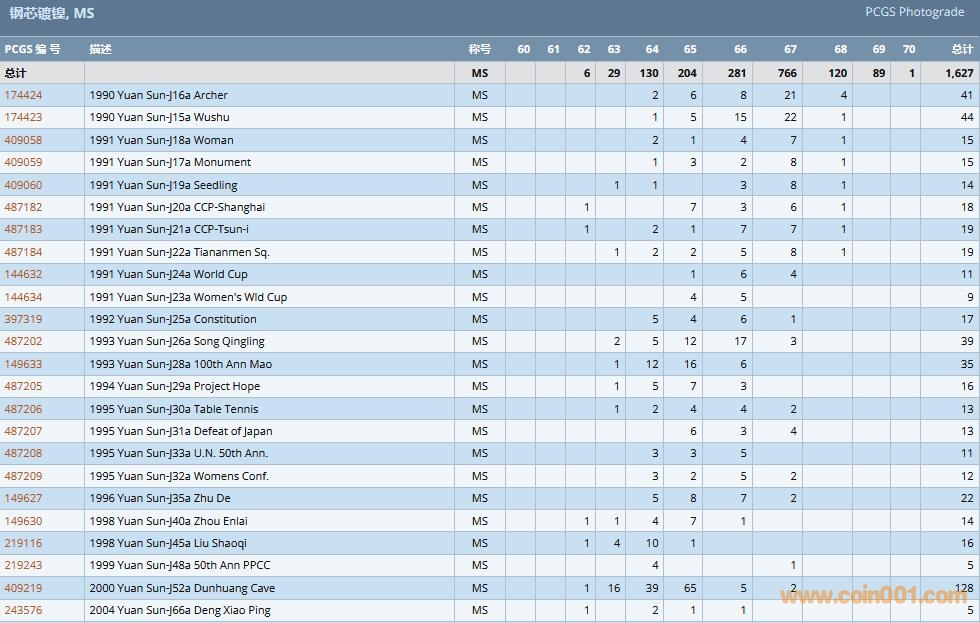Click PCGS number 174423 for Wushu coin

[23, 117]
